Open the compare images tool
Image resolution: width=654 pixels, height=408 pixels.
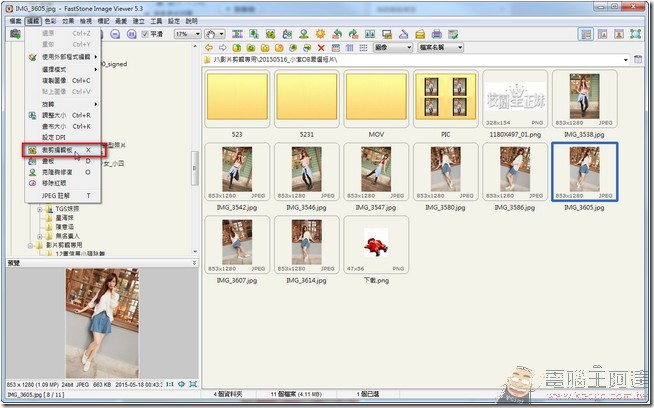pyautogui.click(x=370, y=34)
